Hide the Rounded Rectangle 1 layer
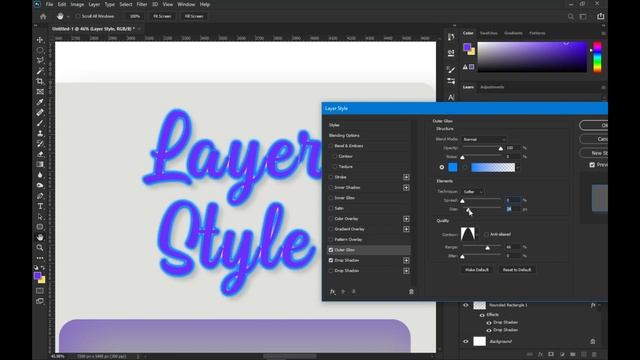640x360 pixels. click(466, 305)
